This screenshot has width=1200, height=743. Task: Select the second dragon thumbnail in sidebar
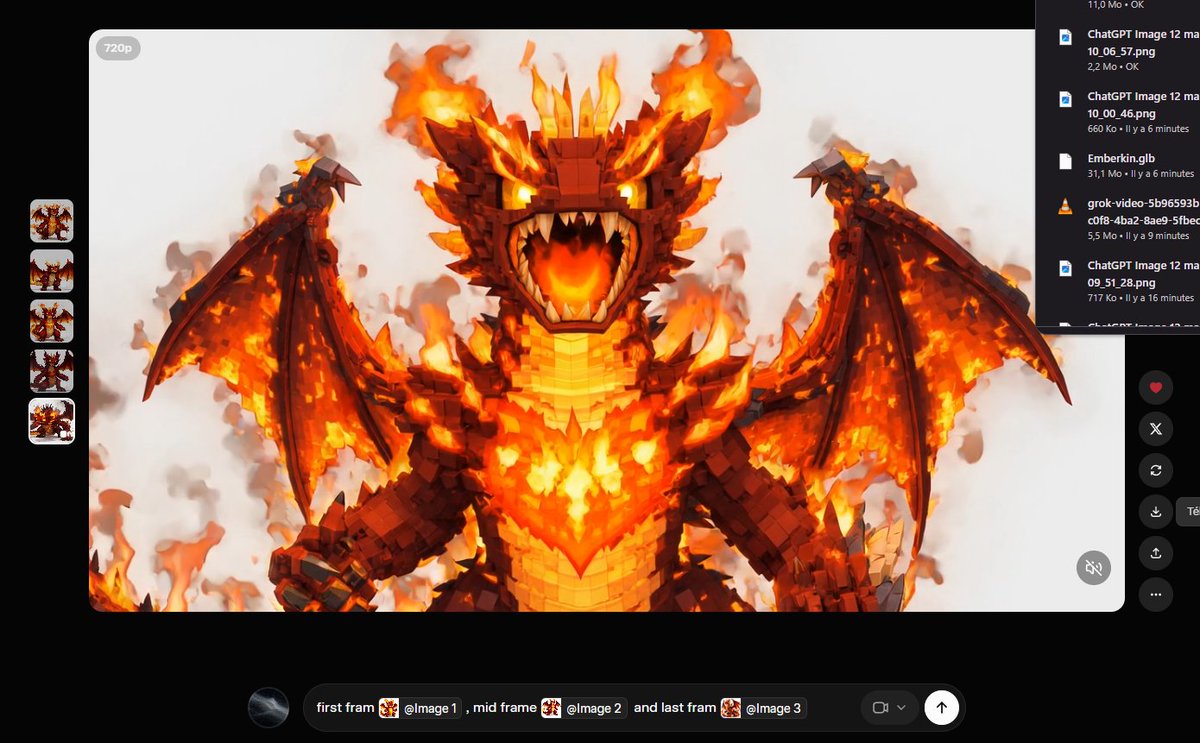(x=52, y=271)
